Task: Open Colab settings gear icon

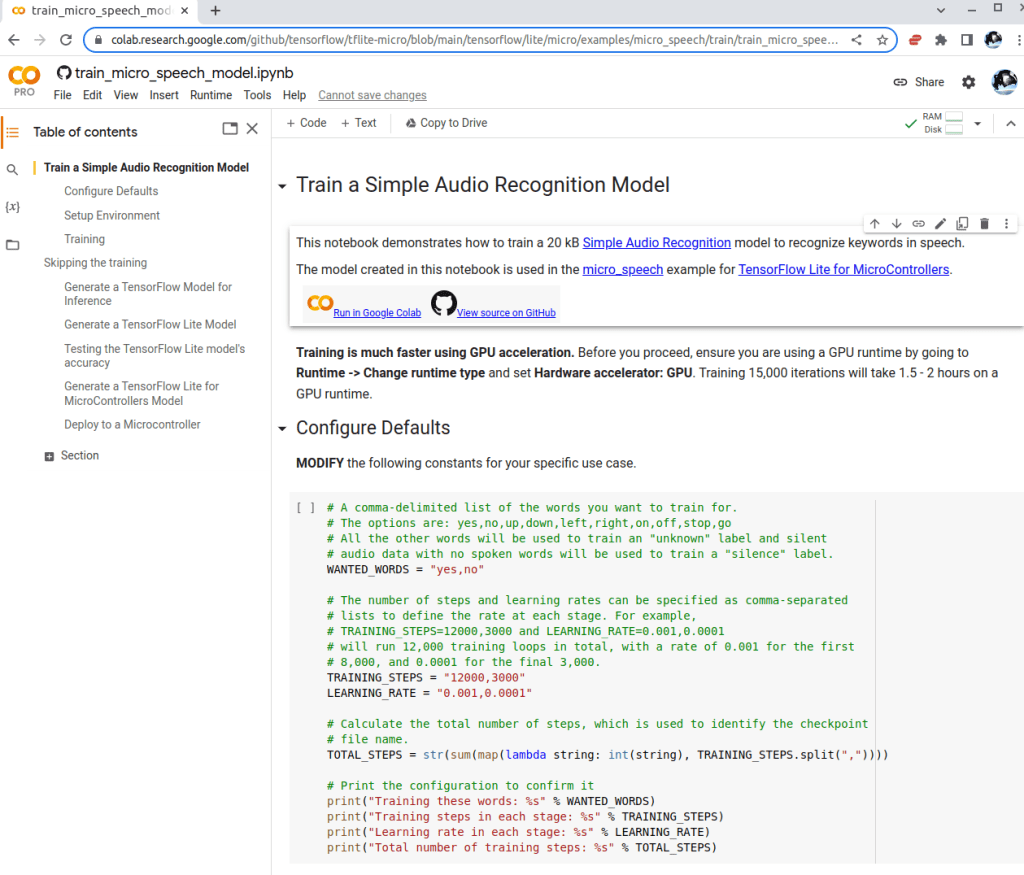Action: 968,82
